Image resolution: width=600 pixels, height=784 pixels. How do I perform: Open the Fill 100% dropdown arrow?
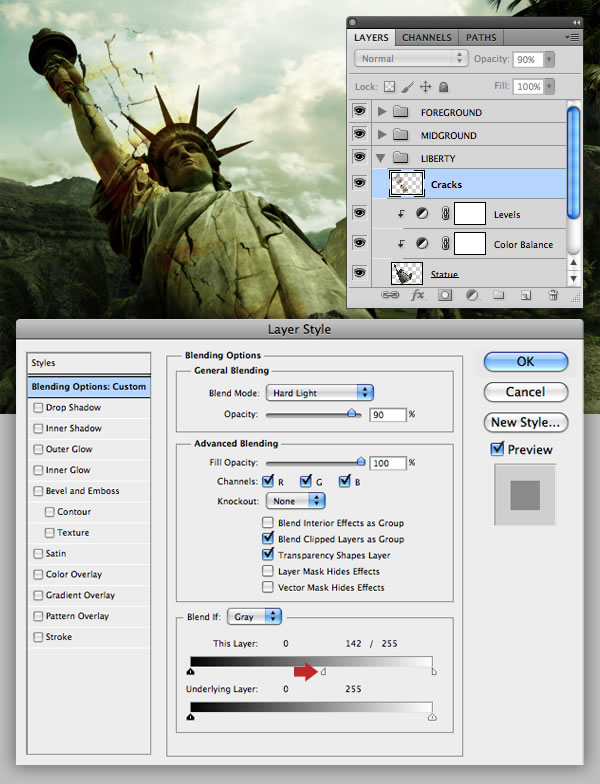coord(550,86)
